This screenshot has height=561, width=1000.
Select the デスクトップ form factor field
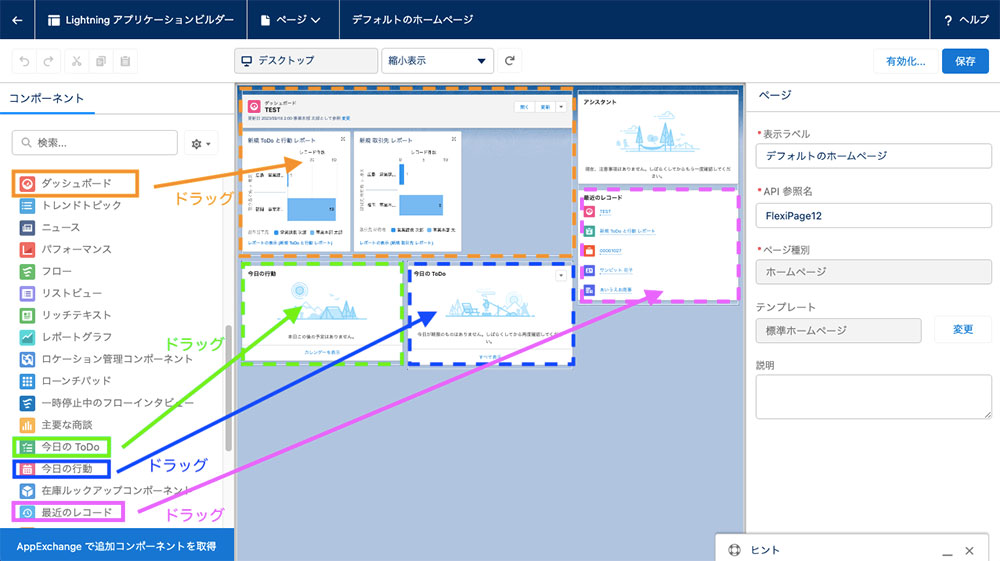306,61
